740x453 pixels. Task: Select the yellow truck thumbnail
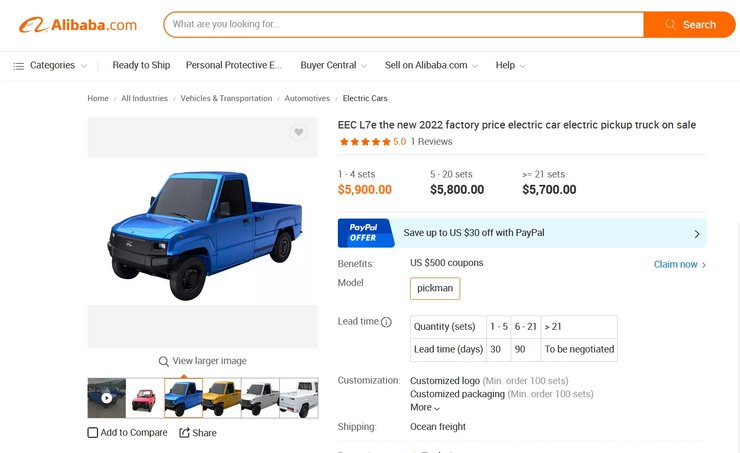[221, 398]
